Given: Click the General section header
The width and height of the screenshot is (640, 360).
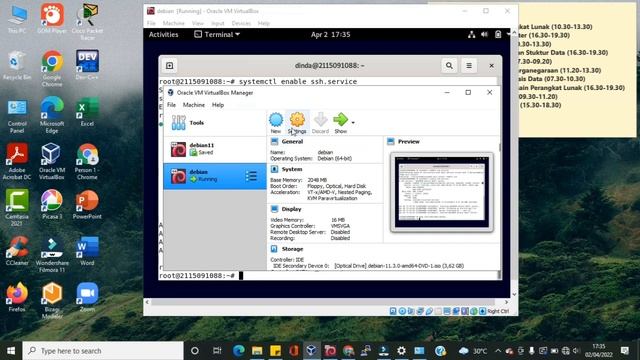Looking at the screenshot, I should pos(292,142).
